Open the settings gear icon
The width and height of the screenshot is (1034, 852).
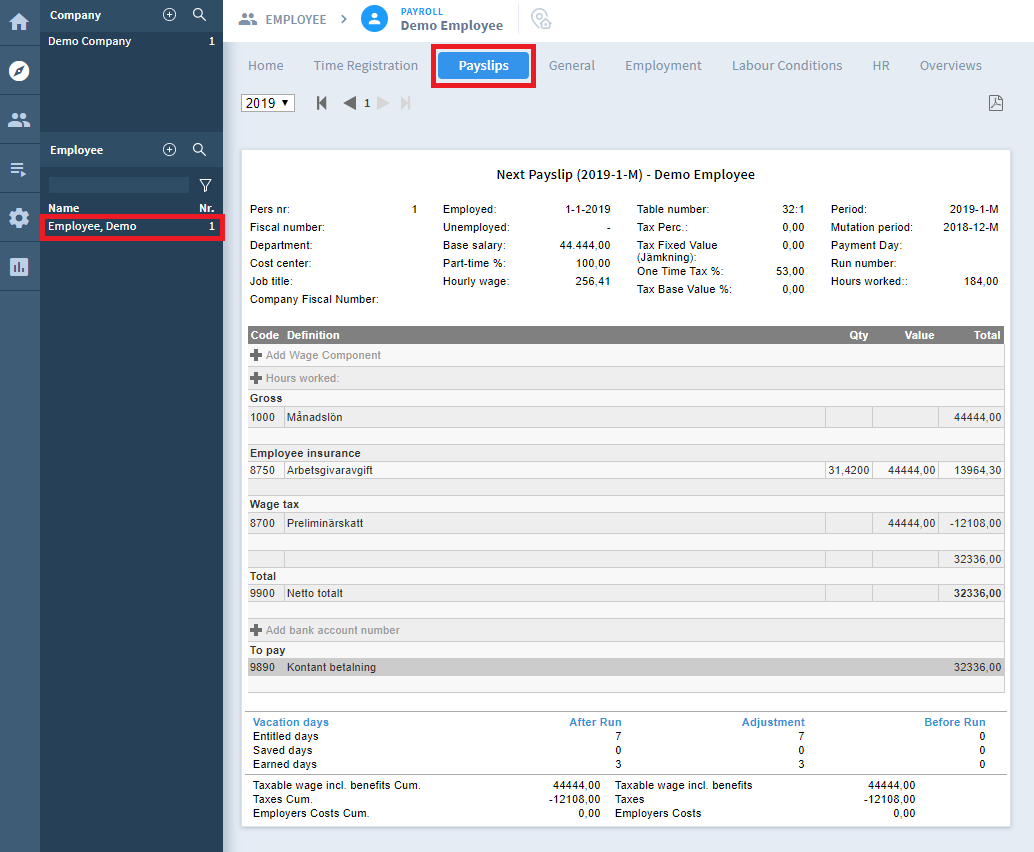(19, 218)
